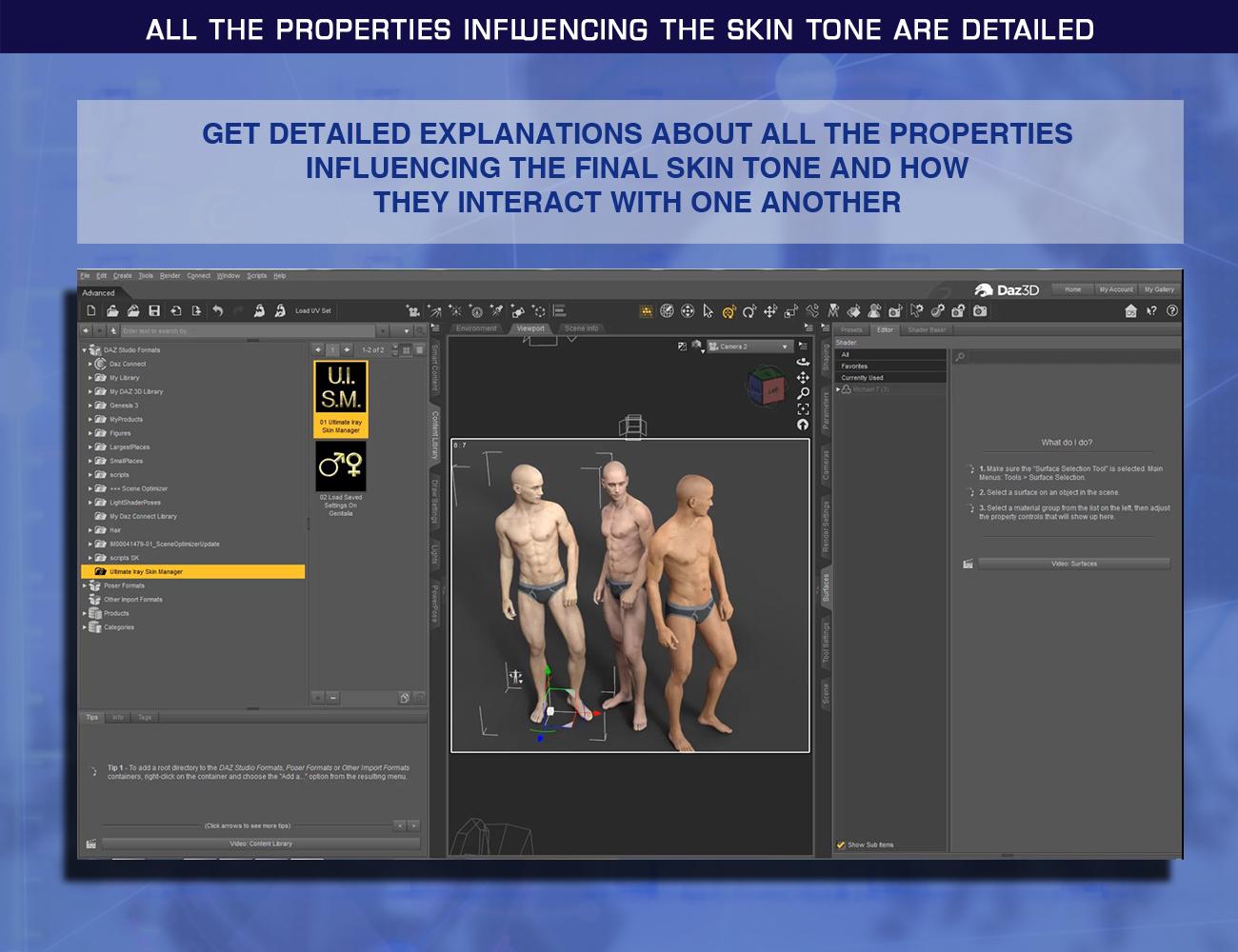
Task: Open the Info tab
Action: tap(118, 718)
